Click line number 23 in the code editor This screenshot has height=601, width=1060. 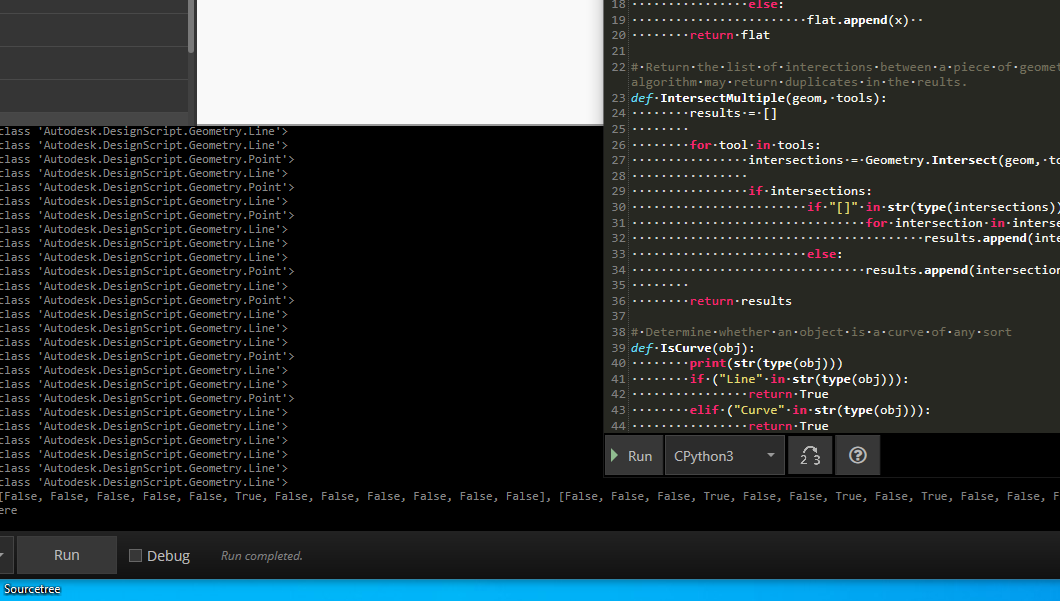pos(618,97)
